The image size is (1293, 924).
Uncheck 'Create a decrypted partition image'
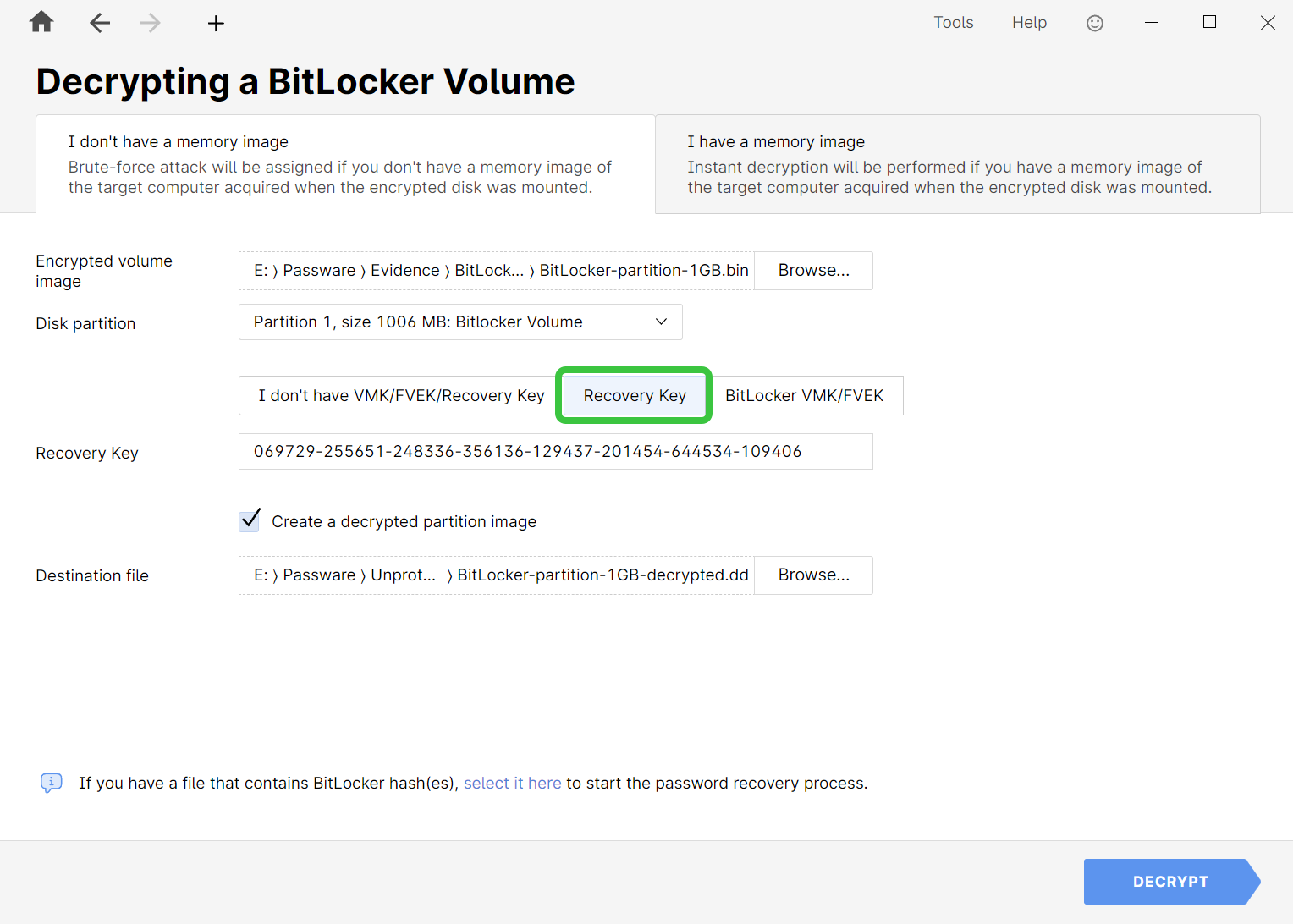click(250, 521)
